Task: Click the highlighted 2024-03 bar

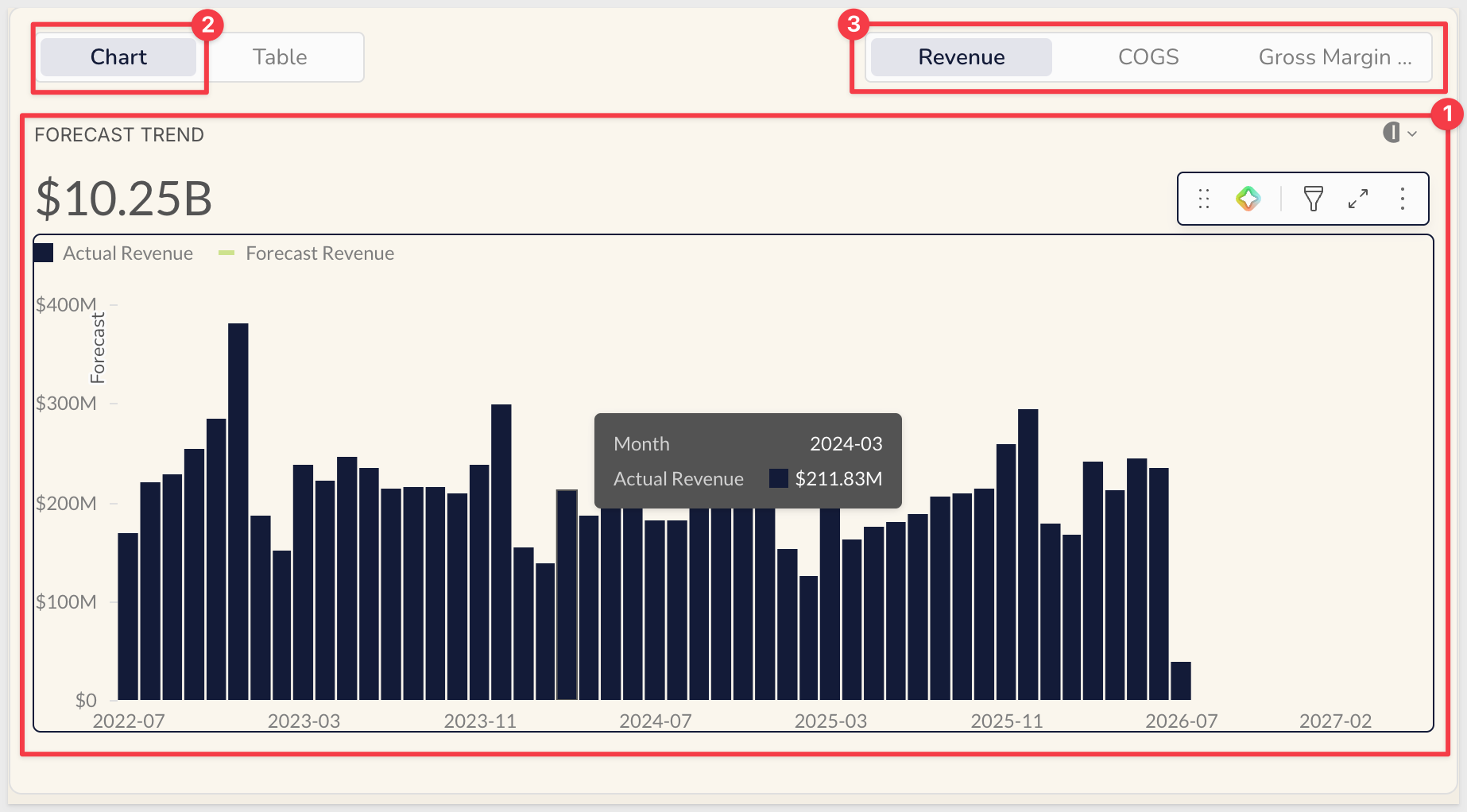Action: coord(567,594)
